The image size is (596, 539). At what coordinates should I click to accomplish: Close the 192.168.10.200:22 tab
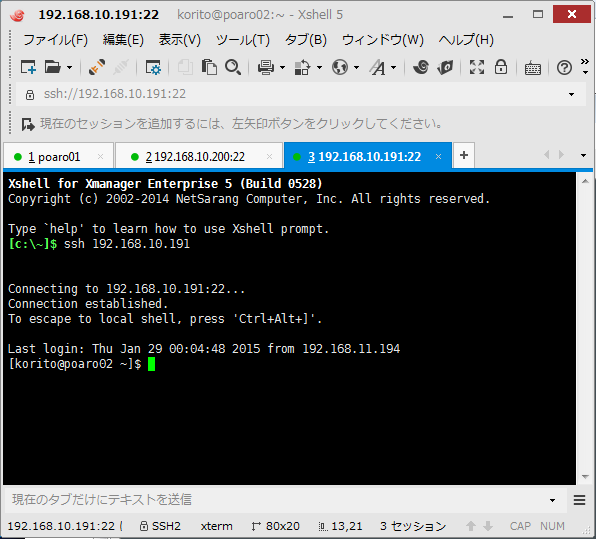click(269, 156)
